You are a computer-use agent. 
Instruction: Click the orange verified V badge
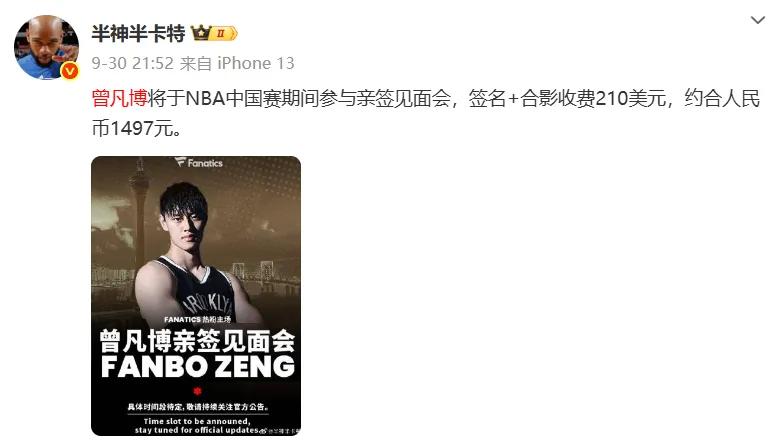click(x=70, y=72)
